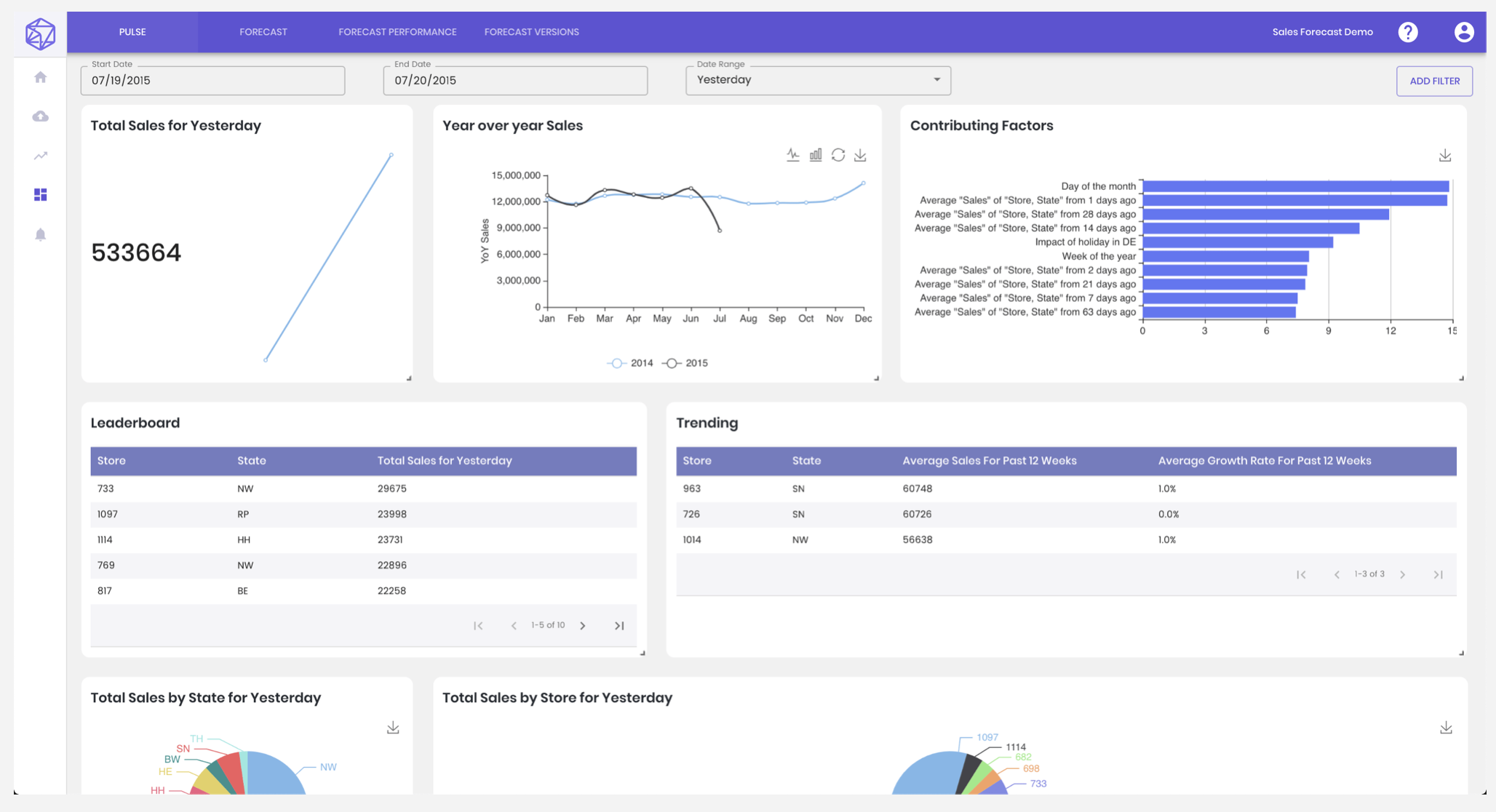The height and width of the screenshot is (812, 1496).
Task: Click the Week of the year bar
Action: click(x=1226, y=256)
